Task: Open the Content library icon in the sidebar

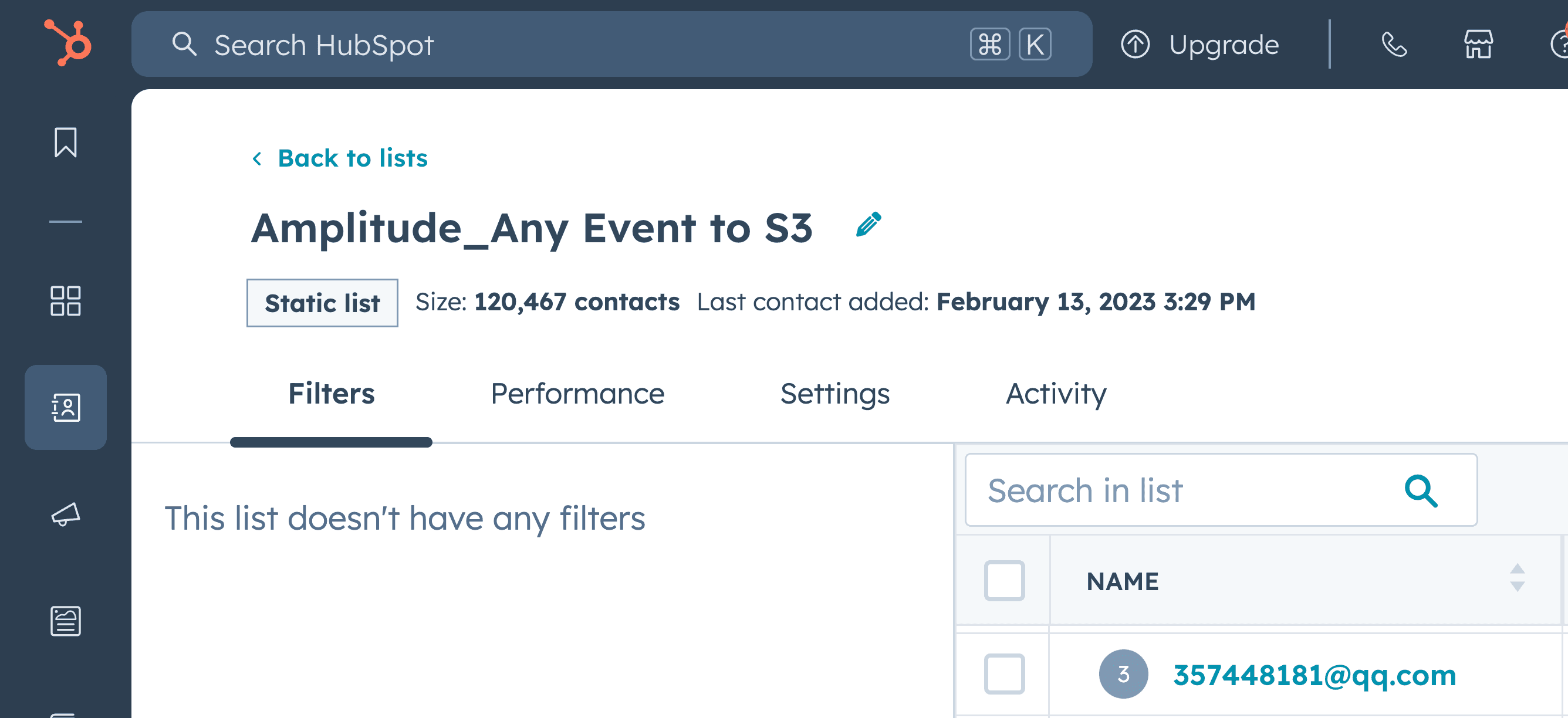Action: coord(65,621)
